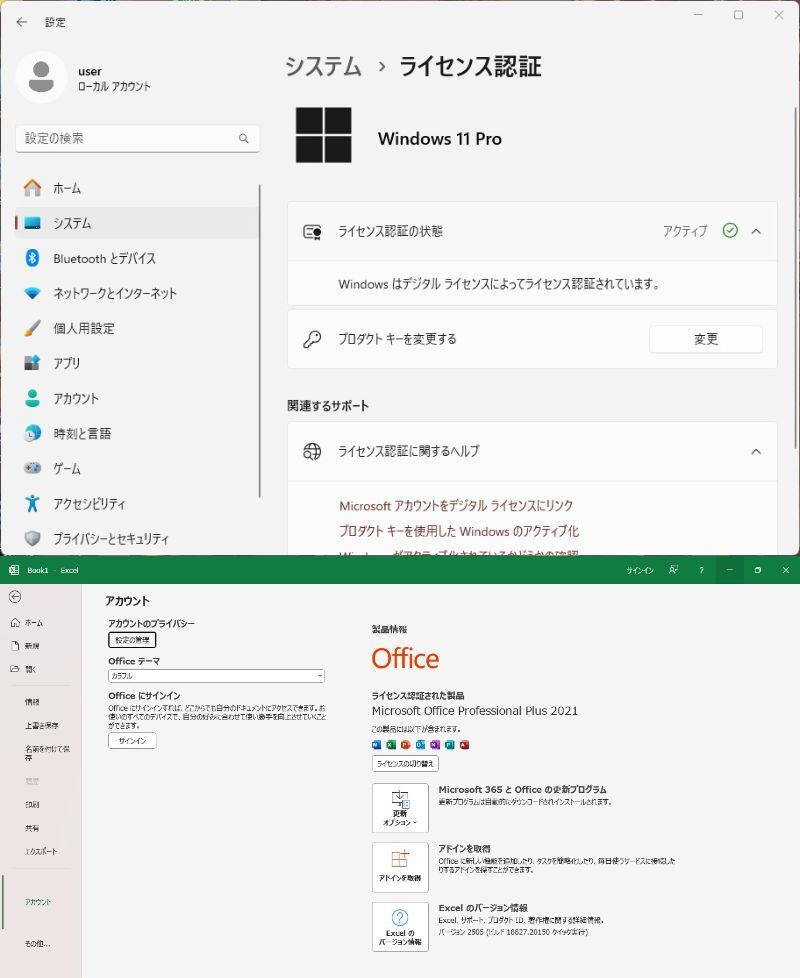Collapse the ライセンス認証に関するヘルプ section chevron
Viewport: 800px width, 978px height.
click(756, 452)
